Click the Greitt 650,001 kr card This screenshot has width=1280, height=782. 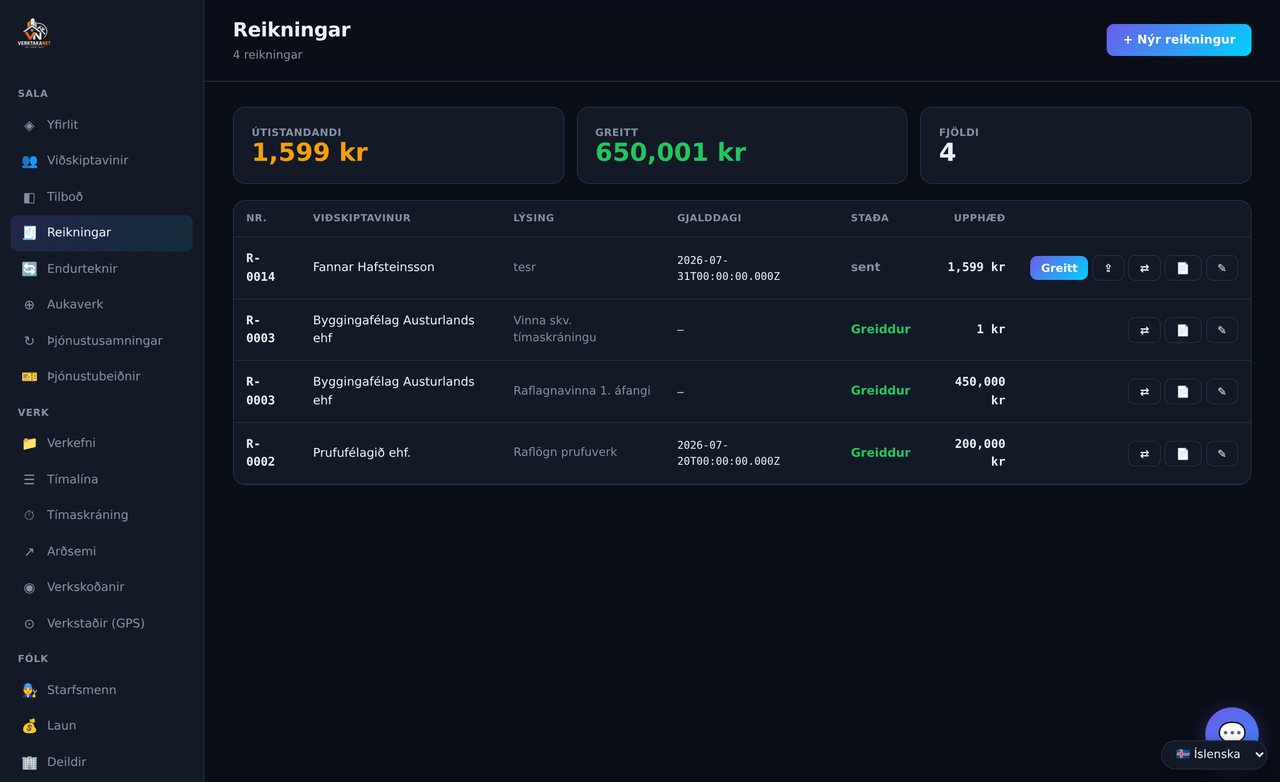coord(742,145)
